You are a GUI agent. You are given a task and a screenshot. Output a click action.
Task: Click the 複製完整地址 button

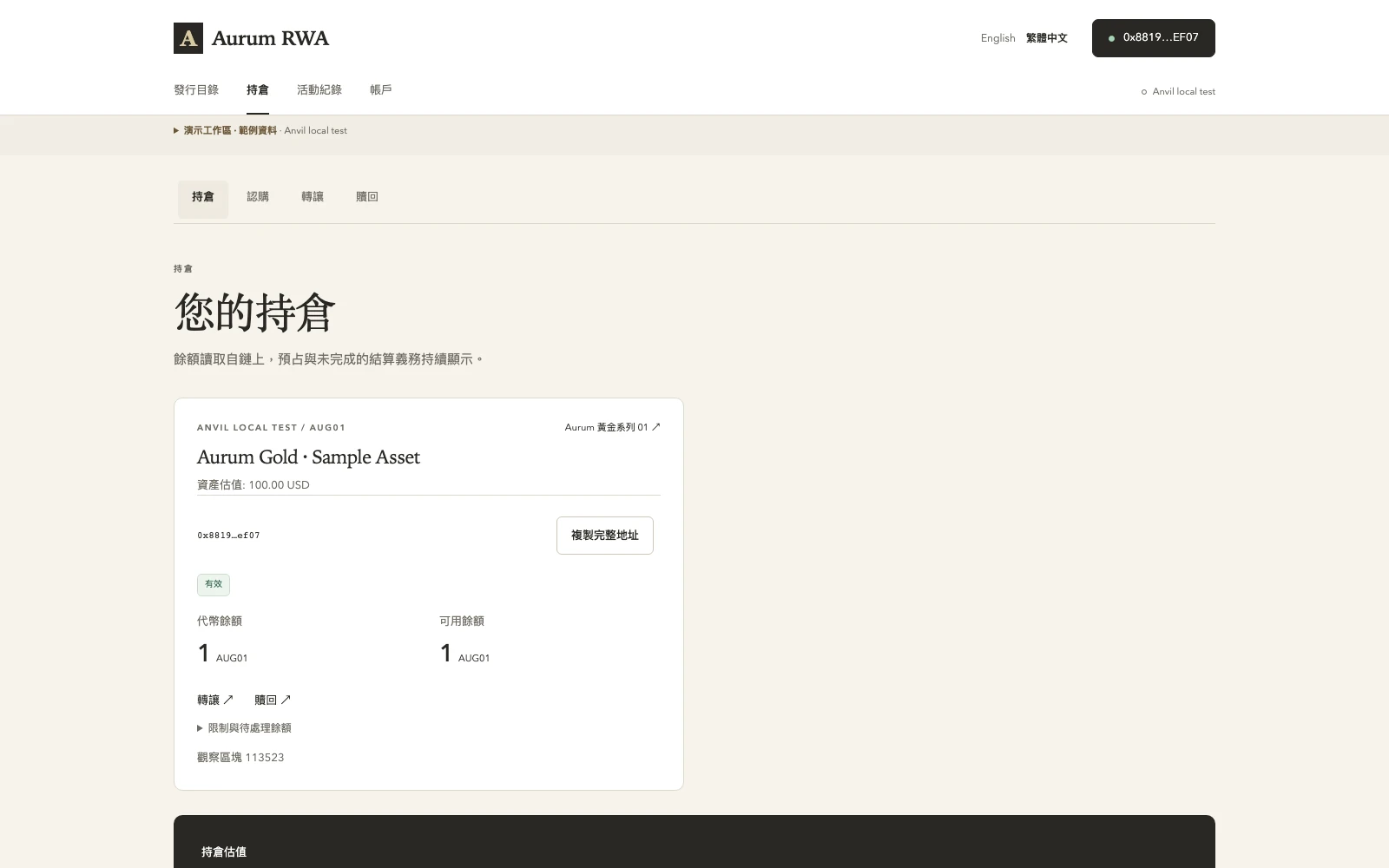pos(605,536)
